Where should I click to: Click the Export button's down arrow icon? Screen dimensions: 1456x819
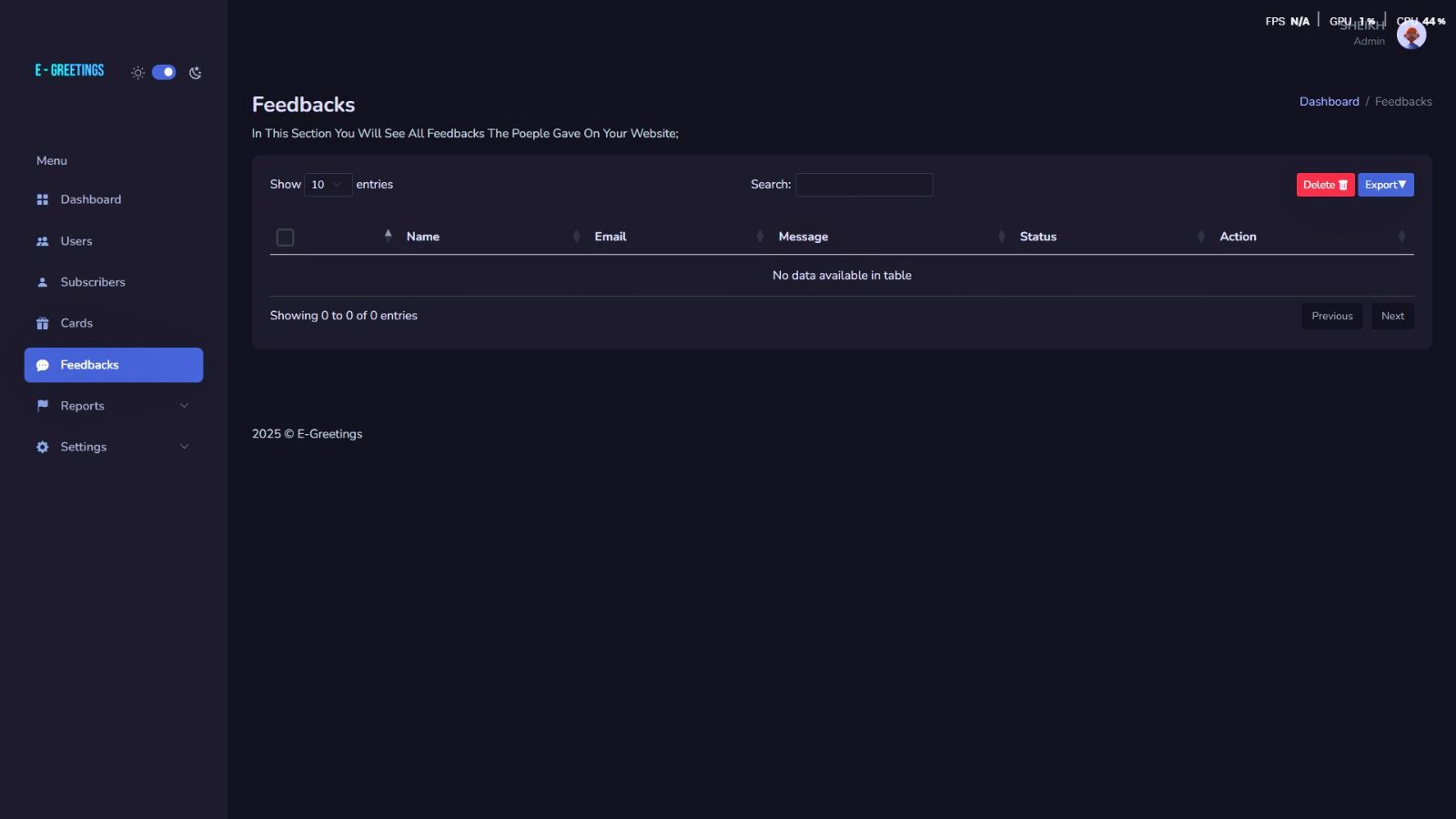[1402, 184]
